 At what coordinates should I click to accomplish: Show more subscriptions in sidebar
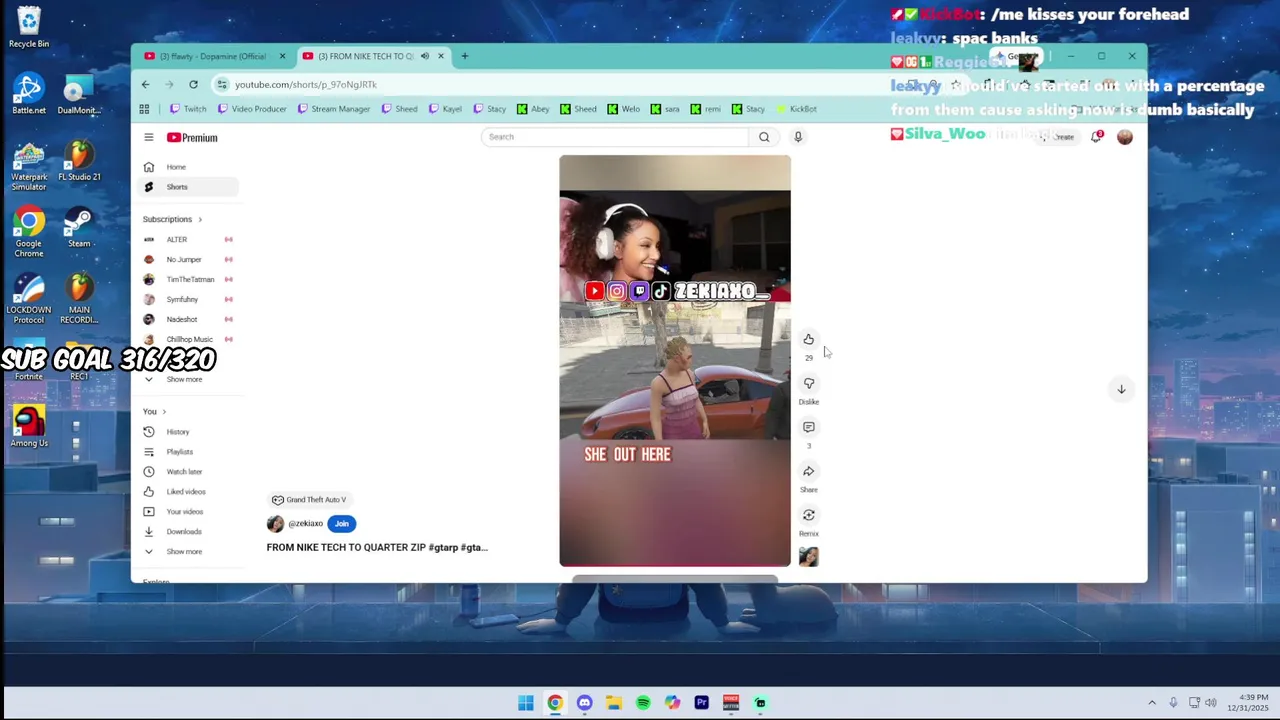pyautogui.click(x=184, y=379)
